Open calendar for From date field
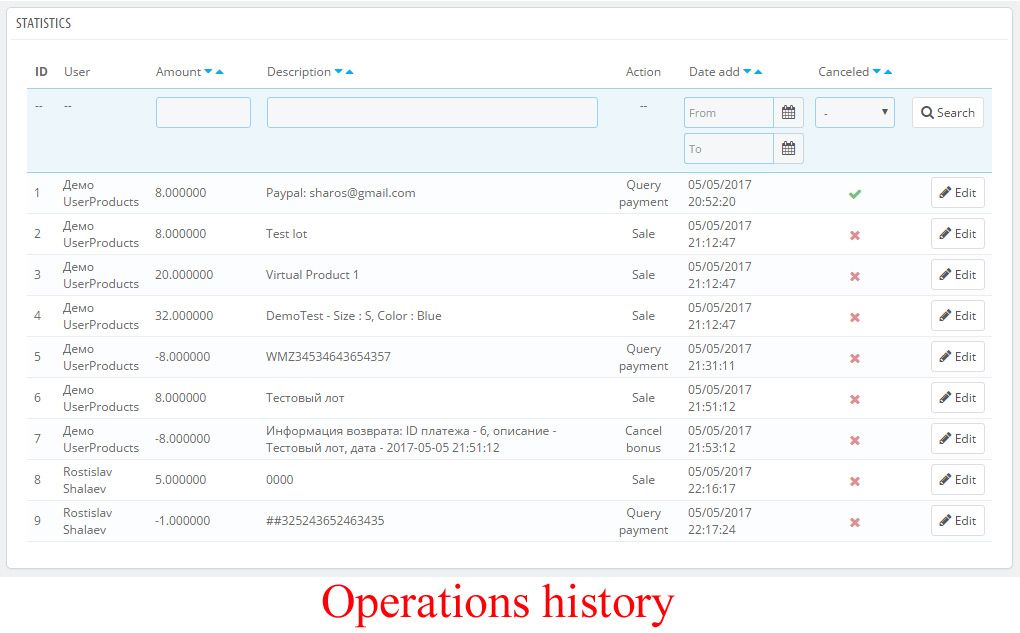The height and width of the screenshot is (633, 1020). tap(788, 113)
